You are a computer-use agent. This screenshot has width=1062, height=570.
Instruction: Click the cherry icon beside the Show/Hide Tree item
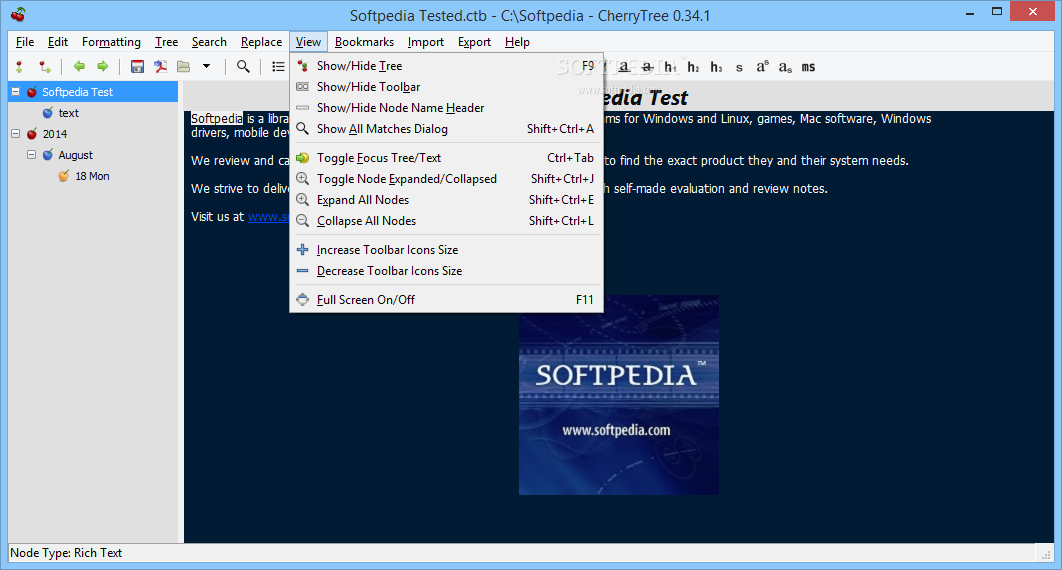[303, 66]
